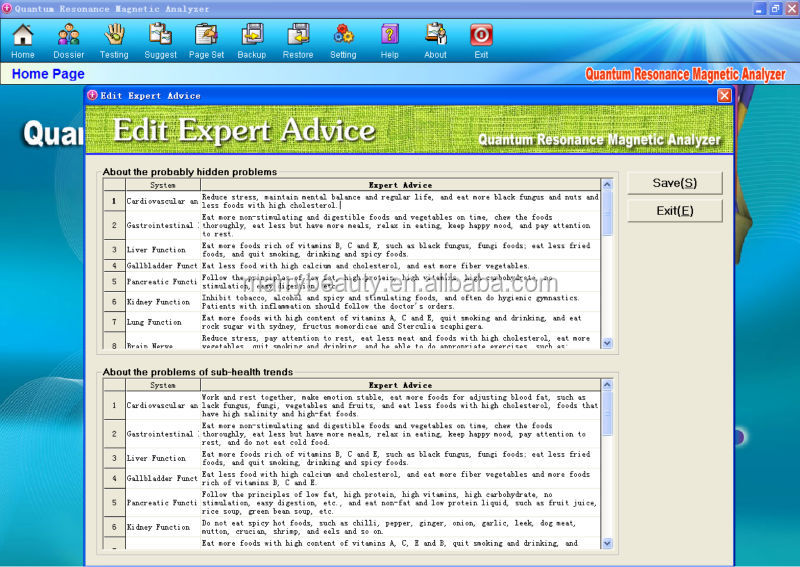Select the Testing toolbar icon

tap(114, 36)
